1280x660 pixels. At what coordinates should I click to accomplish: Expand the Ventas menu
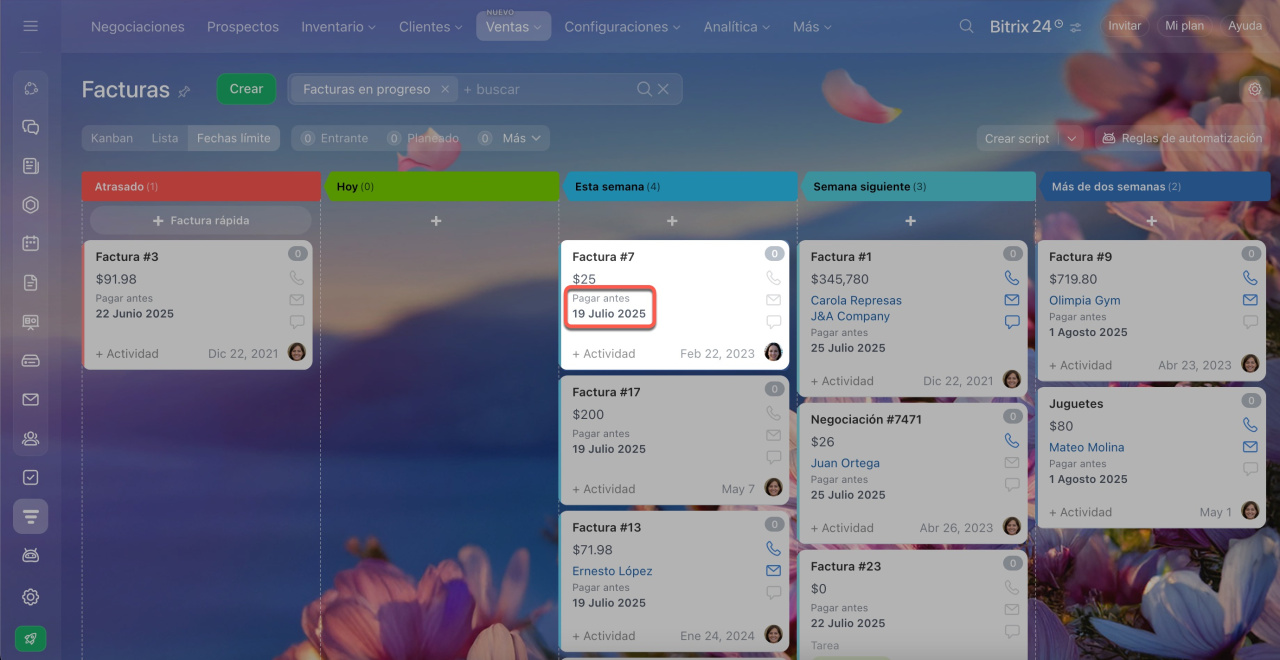[x=513, y=26]
